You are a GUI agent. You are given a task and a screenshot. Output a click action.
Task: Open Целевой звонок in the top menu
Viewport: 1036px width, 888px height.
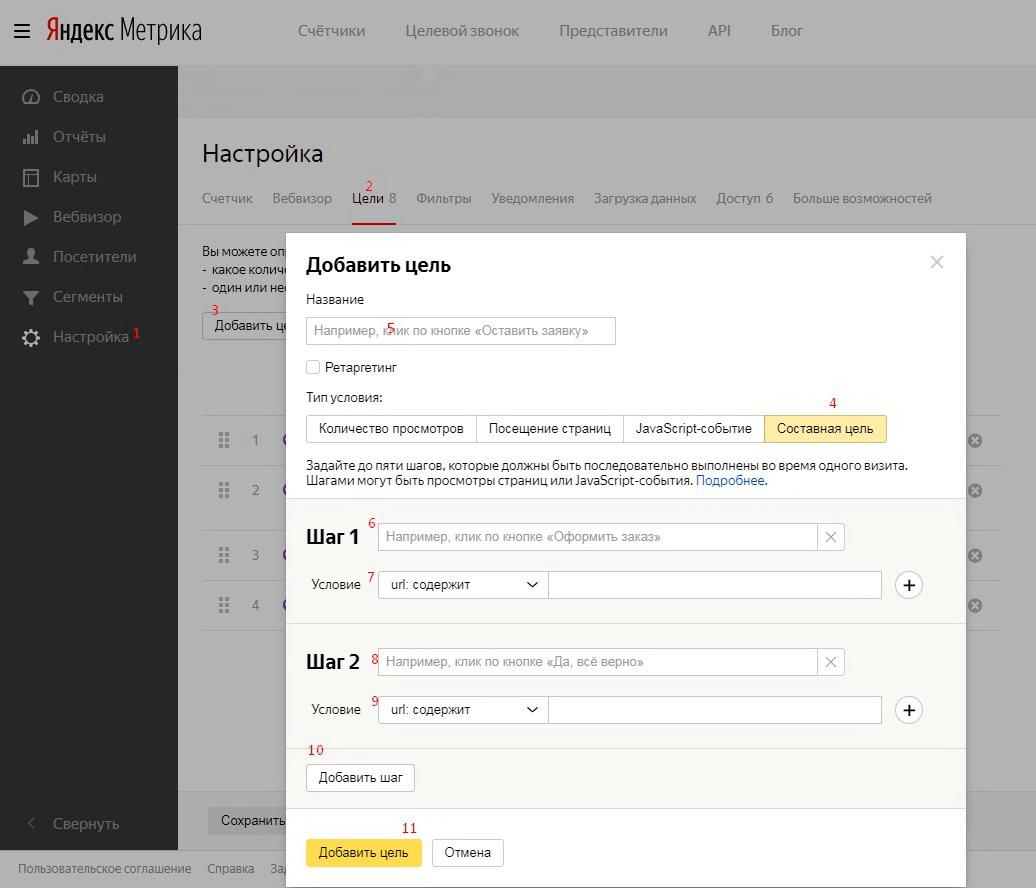[x=462, y=30]
